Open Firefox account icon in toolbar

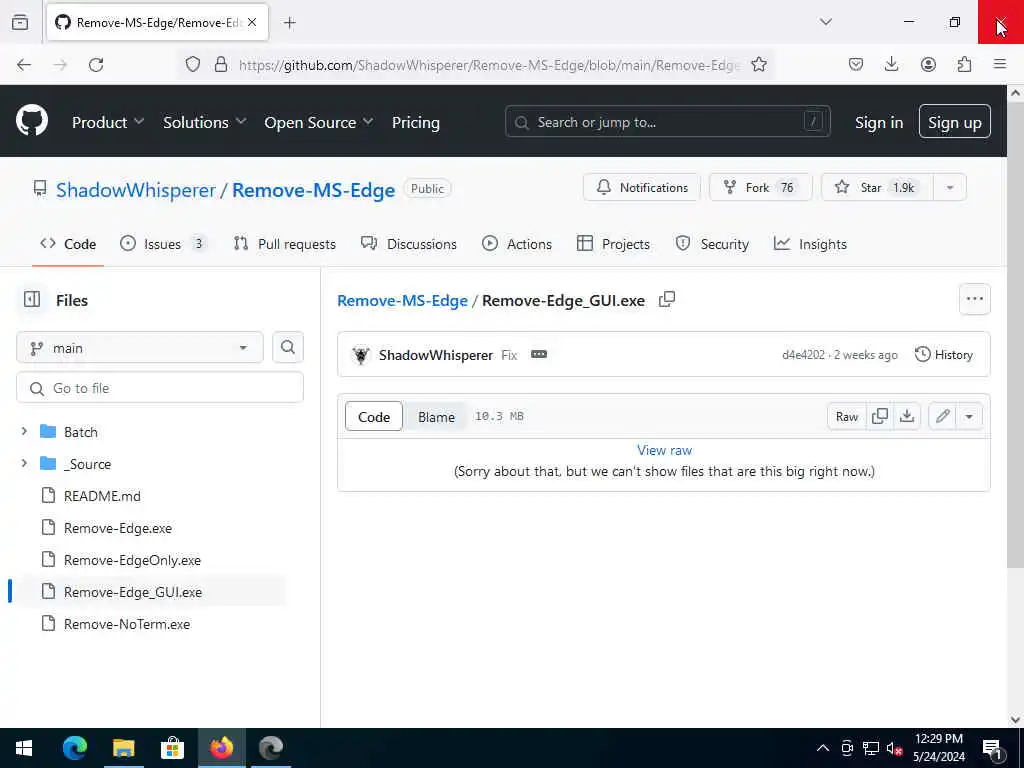pyautogui.click(x=928, y=64)
